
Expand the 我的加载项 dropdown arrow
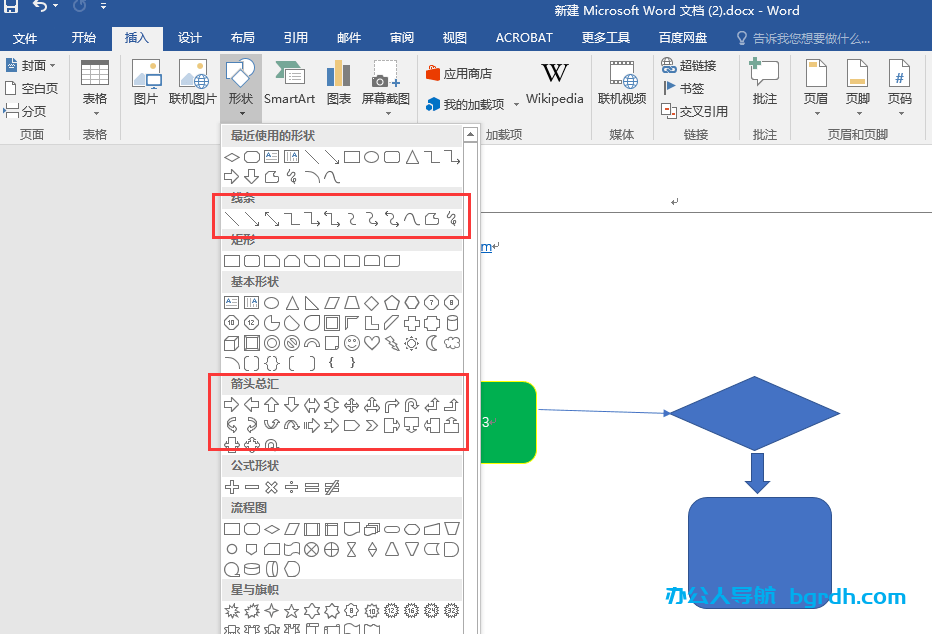tap(517, 105)
